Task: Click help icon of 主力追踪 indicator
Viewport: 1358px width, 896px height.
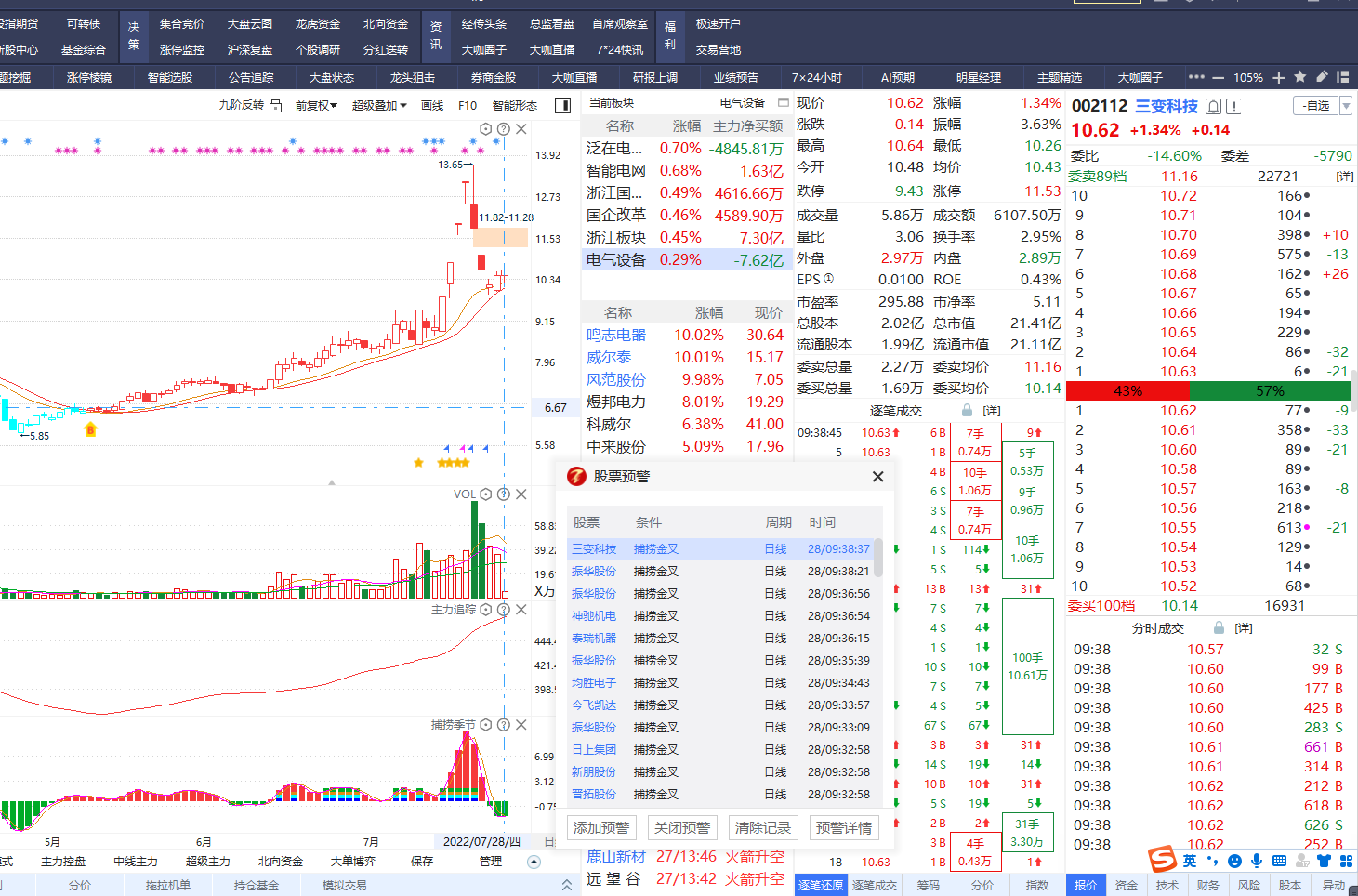Action: pyautogui.click(x=504, y=610)
